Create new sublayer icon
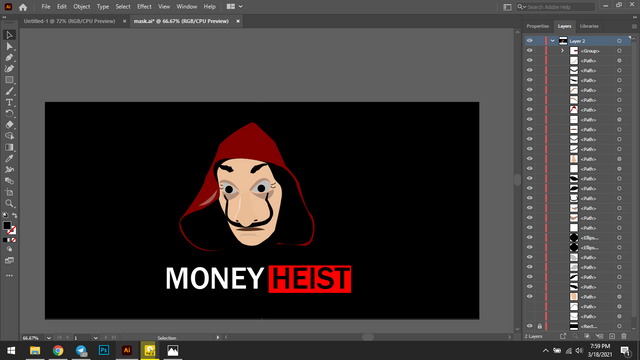 point(599,336)
